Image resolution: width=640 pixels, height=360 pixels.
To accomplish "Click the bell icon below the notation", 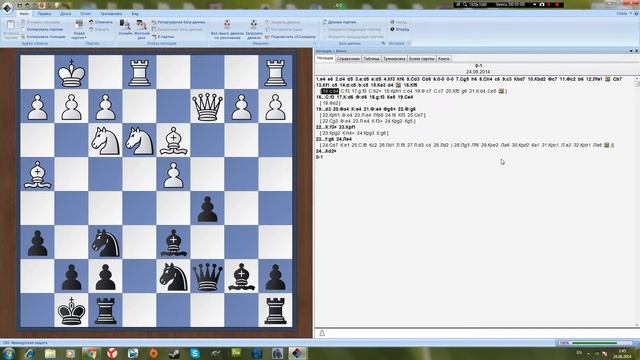I will (x=322, y=333).
